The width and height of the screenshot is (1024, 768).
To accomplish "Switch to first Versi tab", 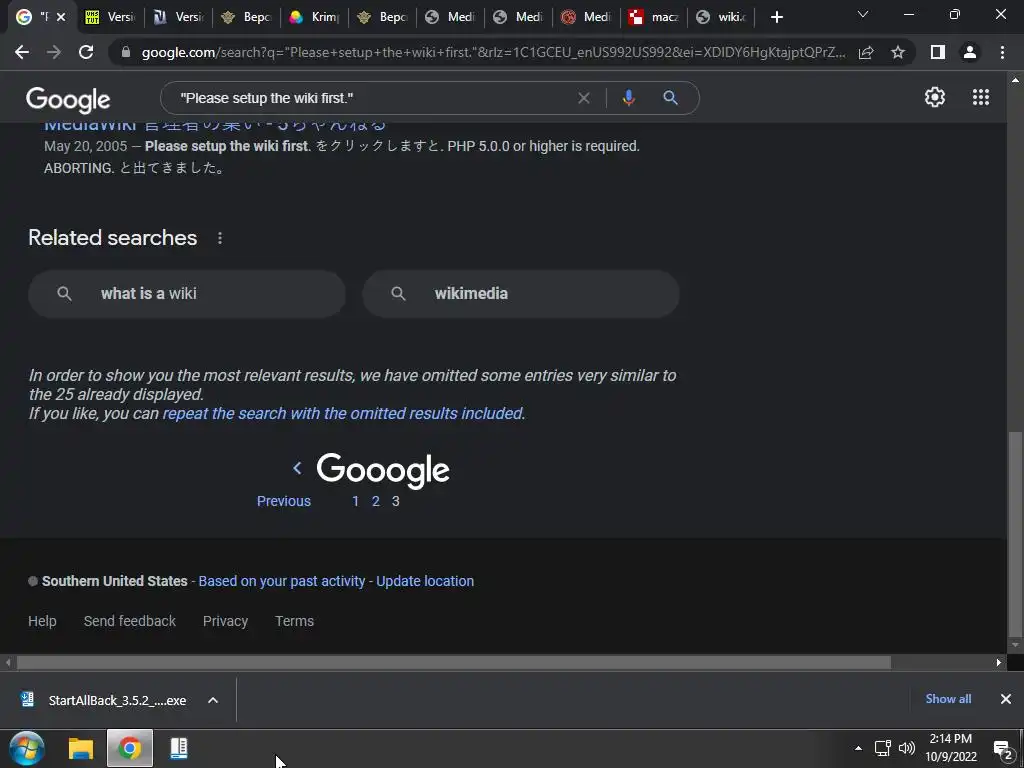I will (110, 17).
